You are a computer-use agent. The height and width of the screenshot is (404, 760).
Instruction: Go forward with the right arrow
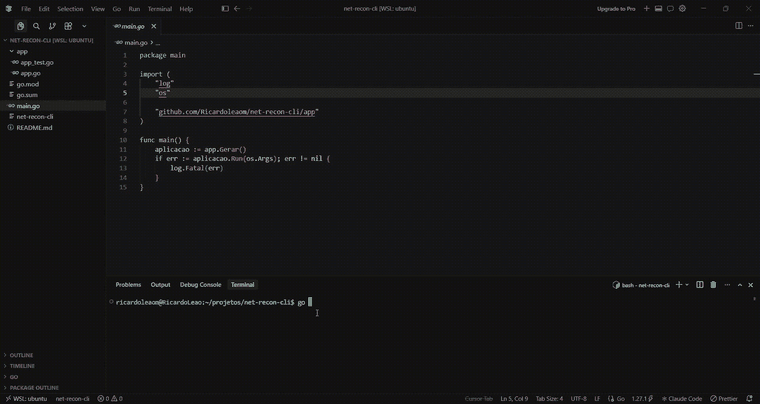(249, 9)
